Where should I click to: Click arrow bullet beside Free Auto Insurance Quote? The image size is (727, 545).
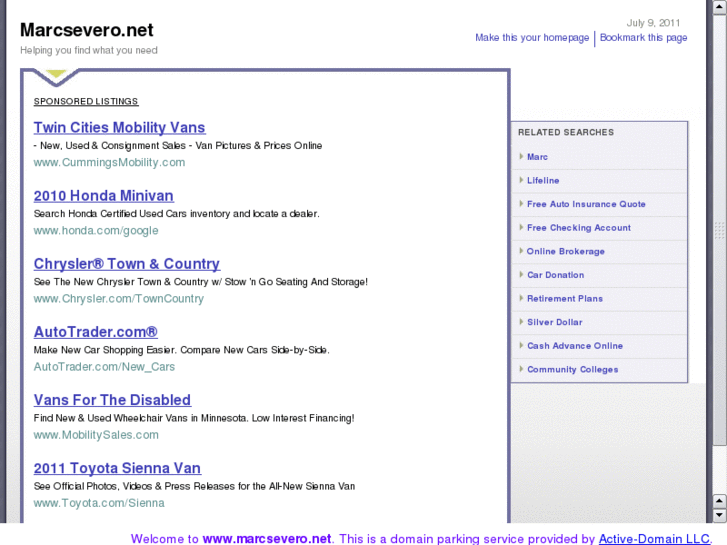point(521,204)
